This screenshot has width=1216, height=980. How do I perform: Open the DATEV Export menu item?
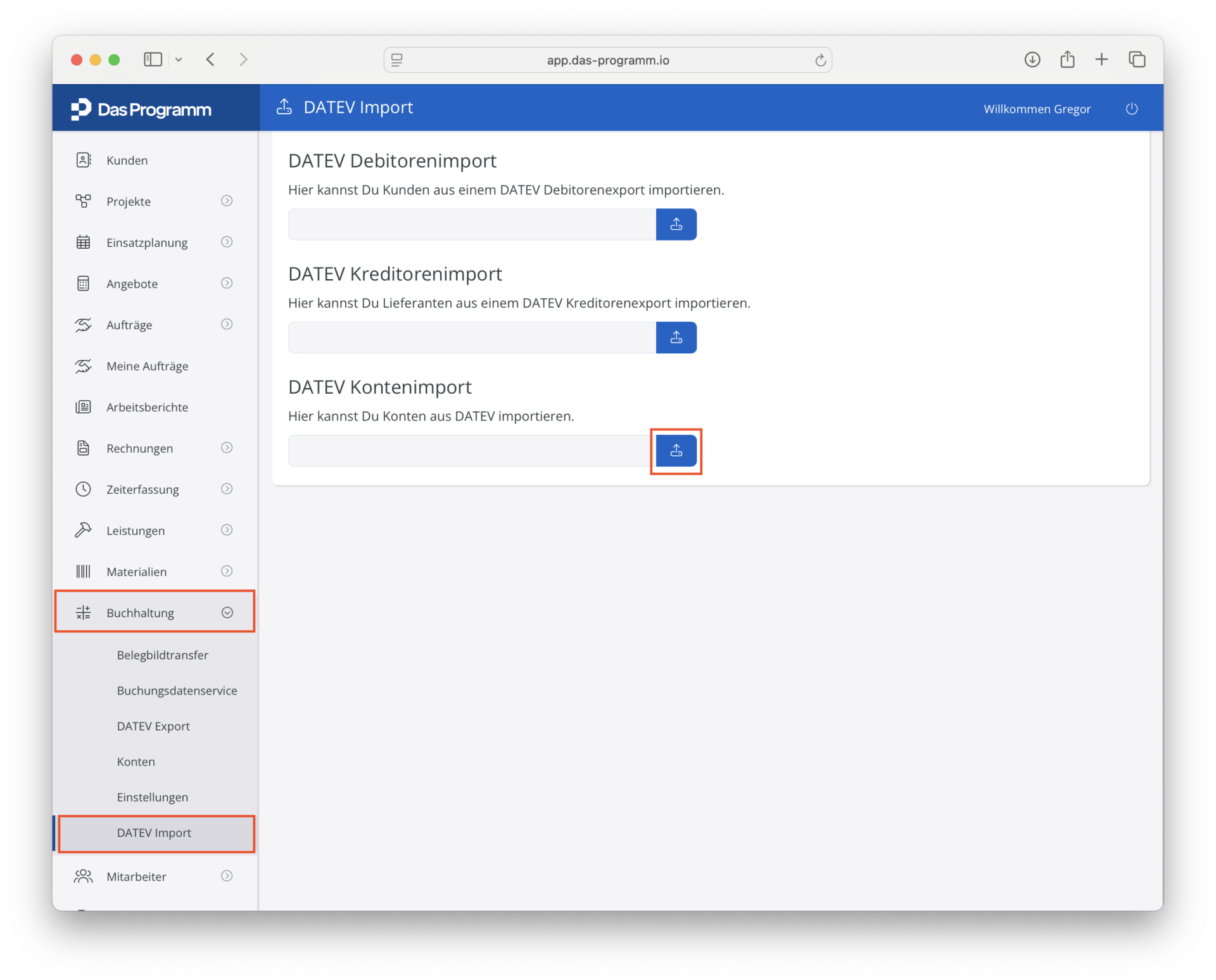click(153, 726)
